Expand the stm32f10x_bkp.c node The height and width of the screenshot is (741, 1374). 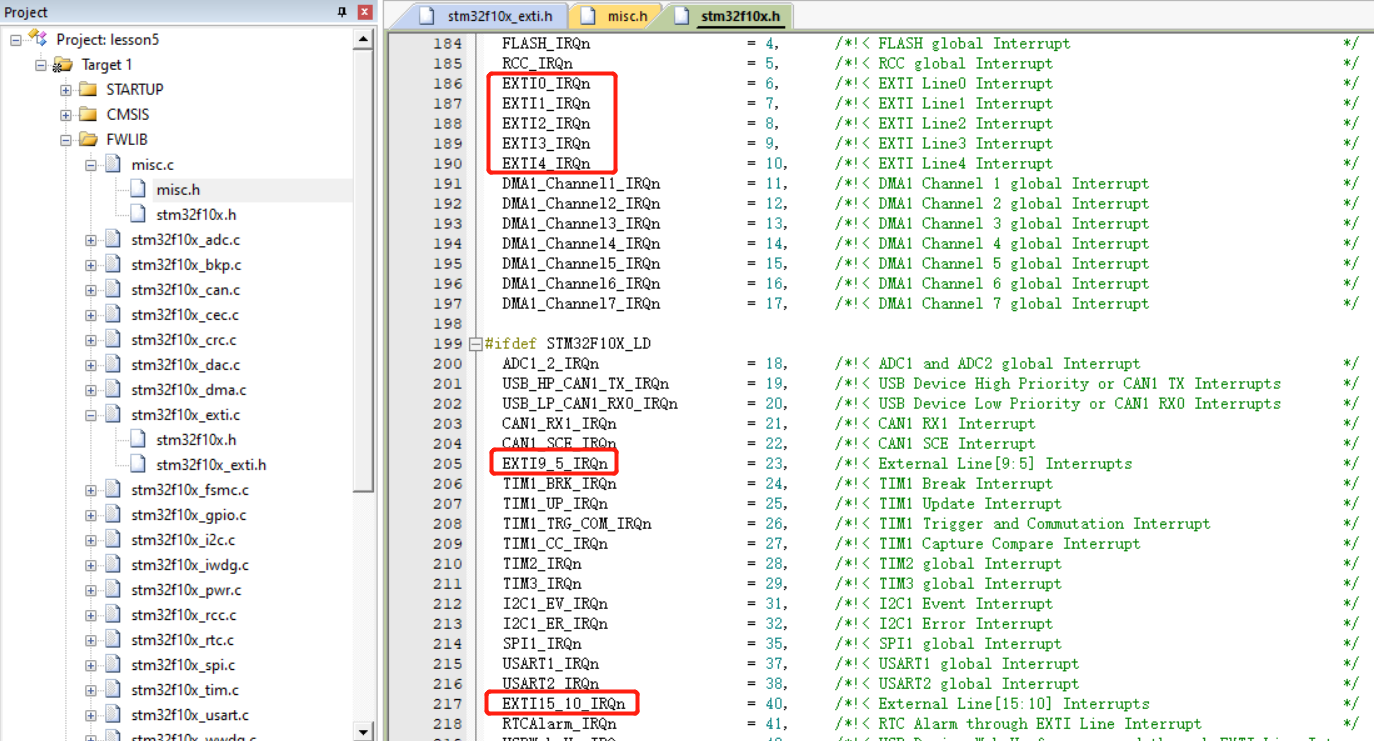coord(91,265)
